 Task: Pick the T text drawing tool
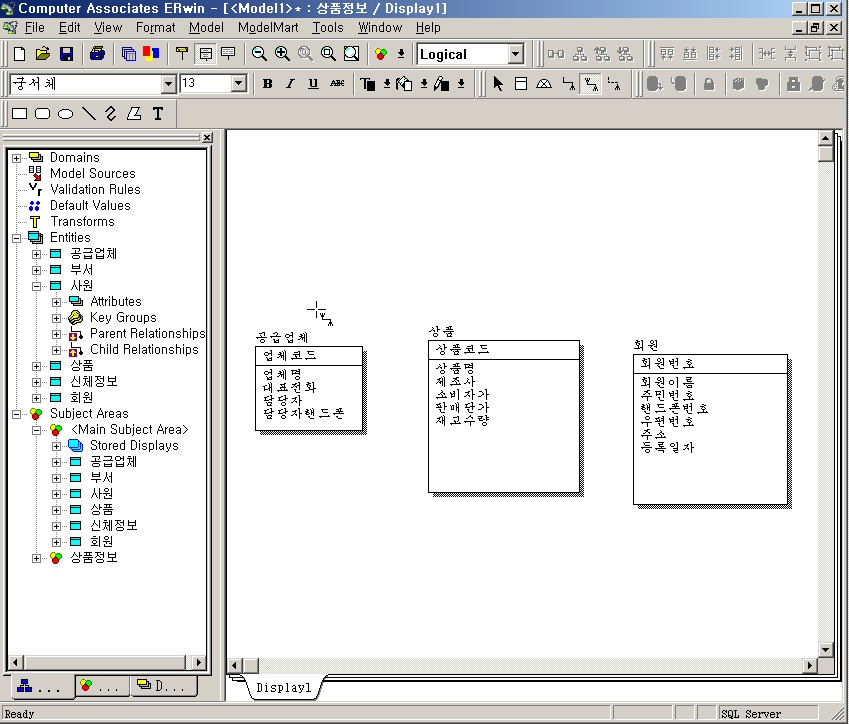click(x=158, y=114)
